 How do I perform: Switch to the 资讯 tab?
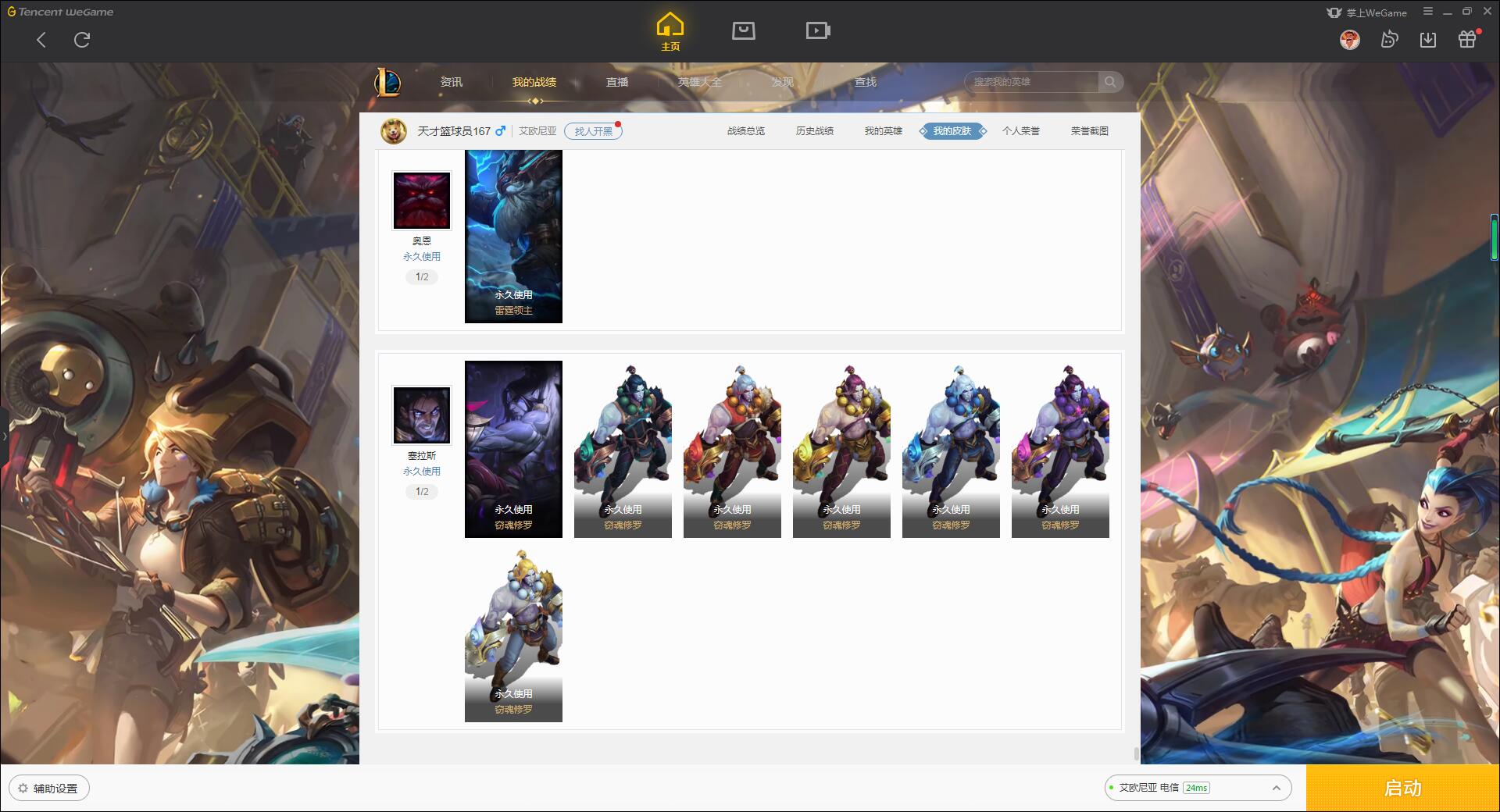click(x=452, y=82)
